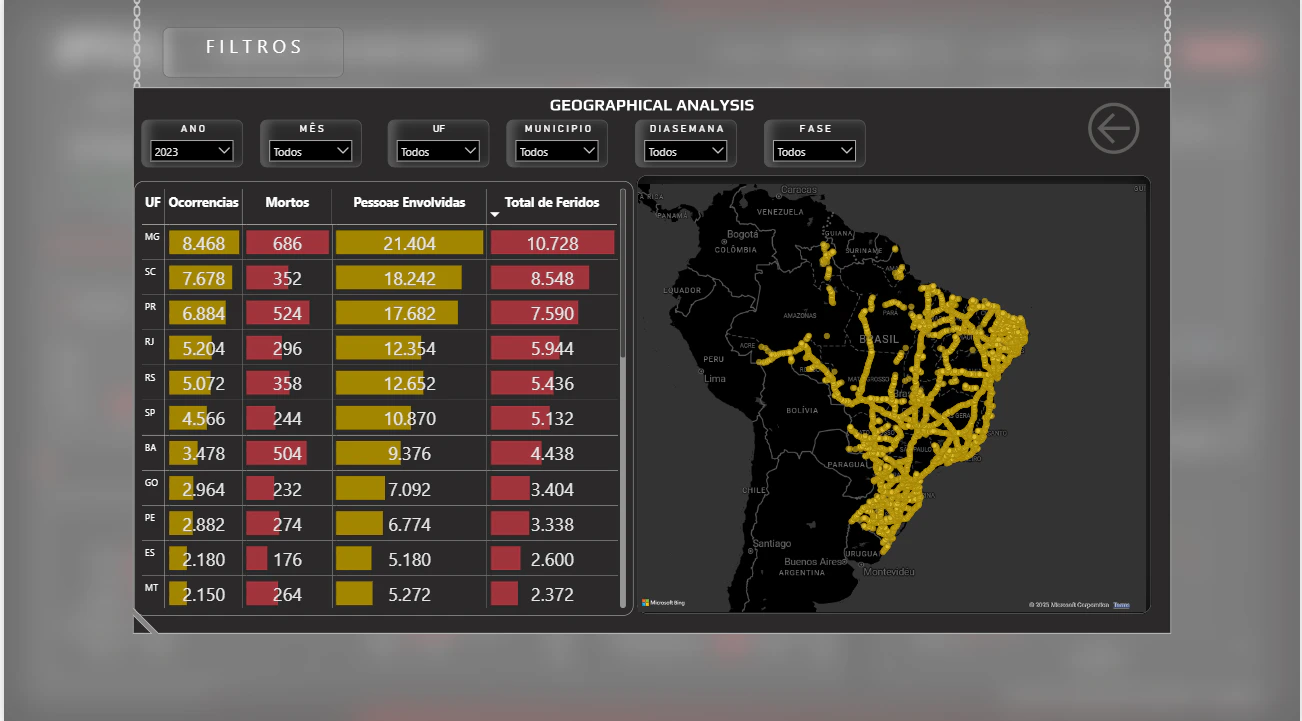Image resolution: width=1302 pixels, height=721 pixels.
Task: Click Pessoas Envolvidas value 7.092
Action: click(408, 489)
